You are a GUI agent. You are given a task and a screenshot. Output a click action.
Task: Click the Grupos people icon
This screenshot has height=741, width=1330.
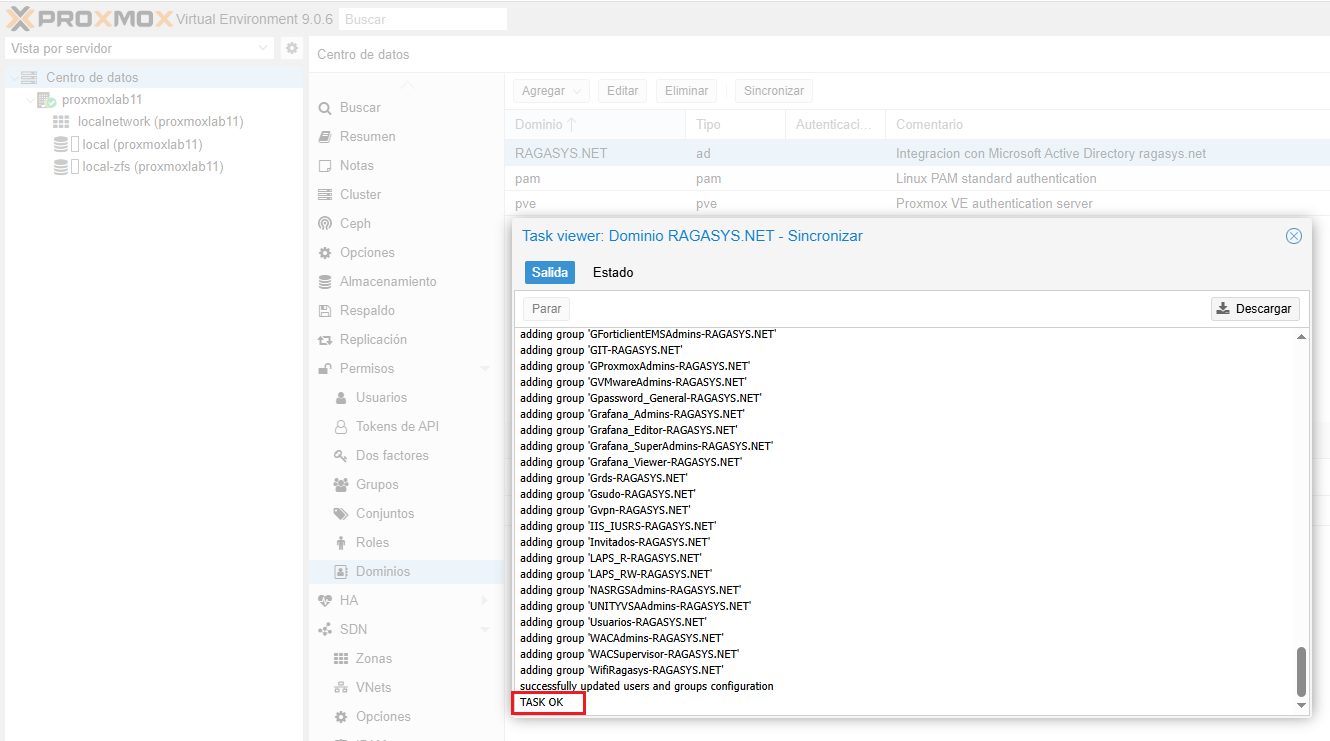[340, 485]
